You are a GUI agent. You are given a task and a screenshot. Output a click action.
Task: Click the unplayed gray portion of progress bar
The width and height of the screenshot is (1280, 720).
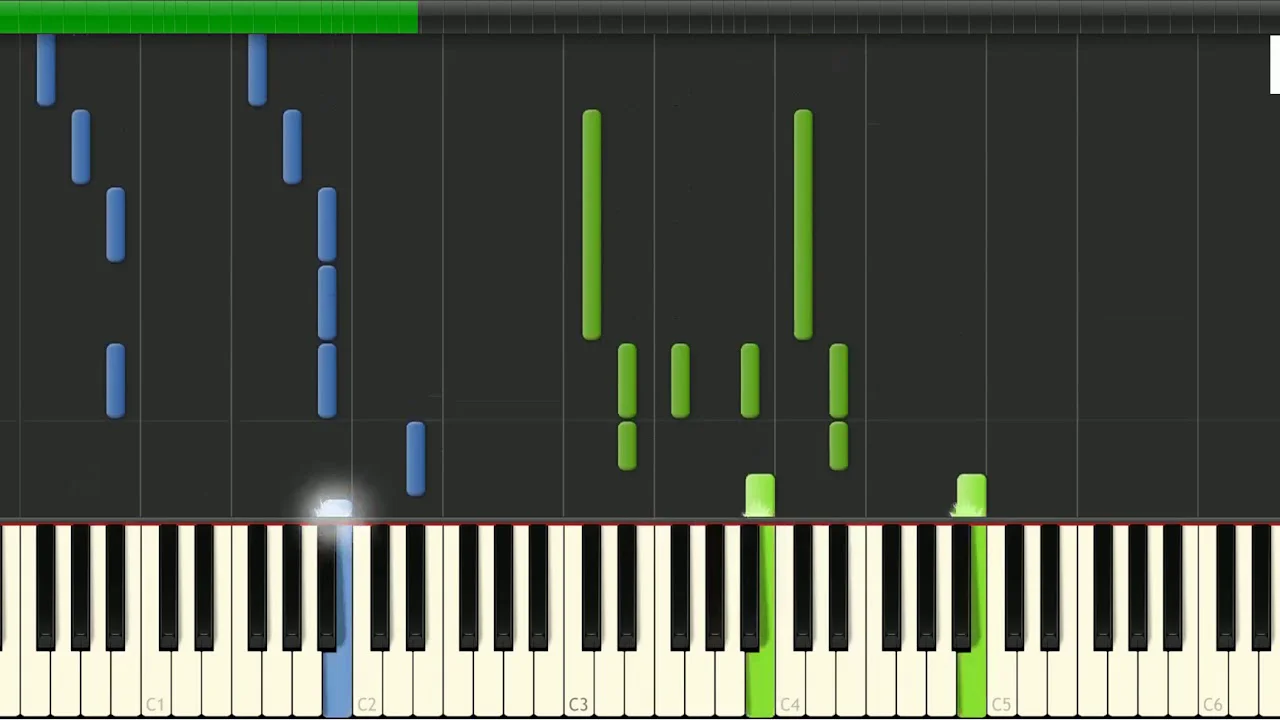pos(849,17)
